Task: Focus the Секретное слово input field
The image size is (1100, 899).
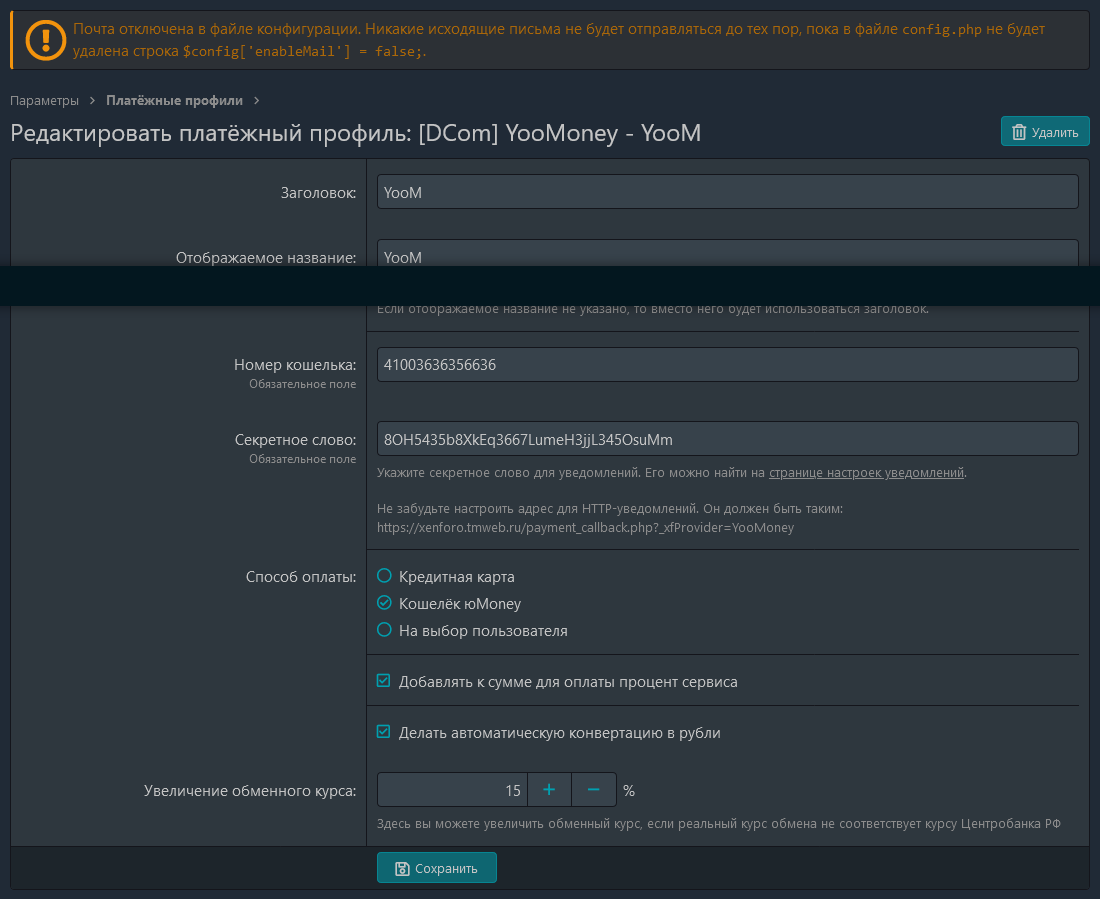Action: 727,439
